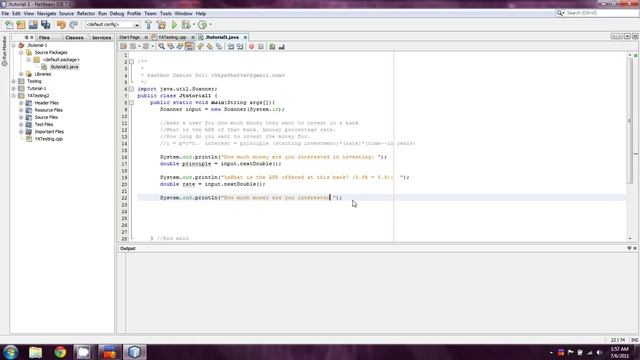Open the Navigate menu
The height and width of the screenshot is (360, 640).
[47, 13]
